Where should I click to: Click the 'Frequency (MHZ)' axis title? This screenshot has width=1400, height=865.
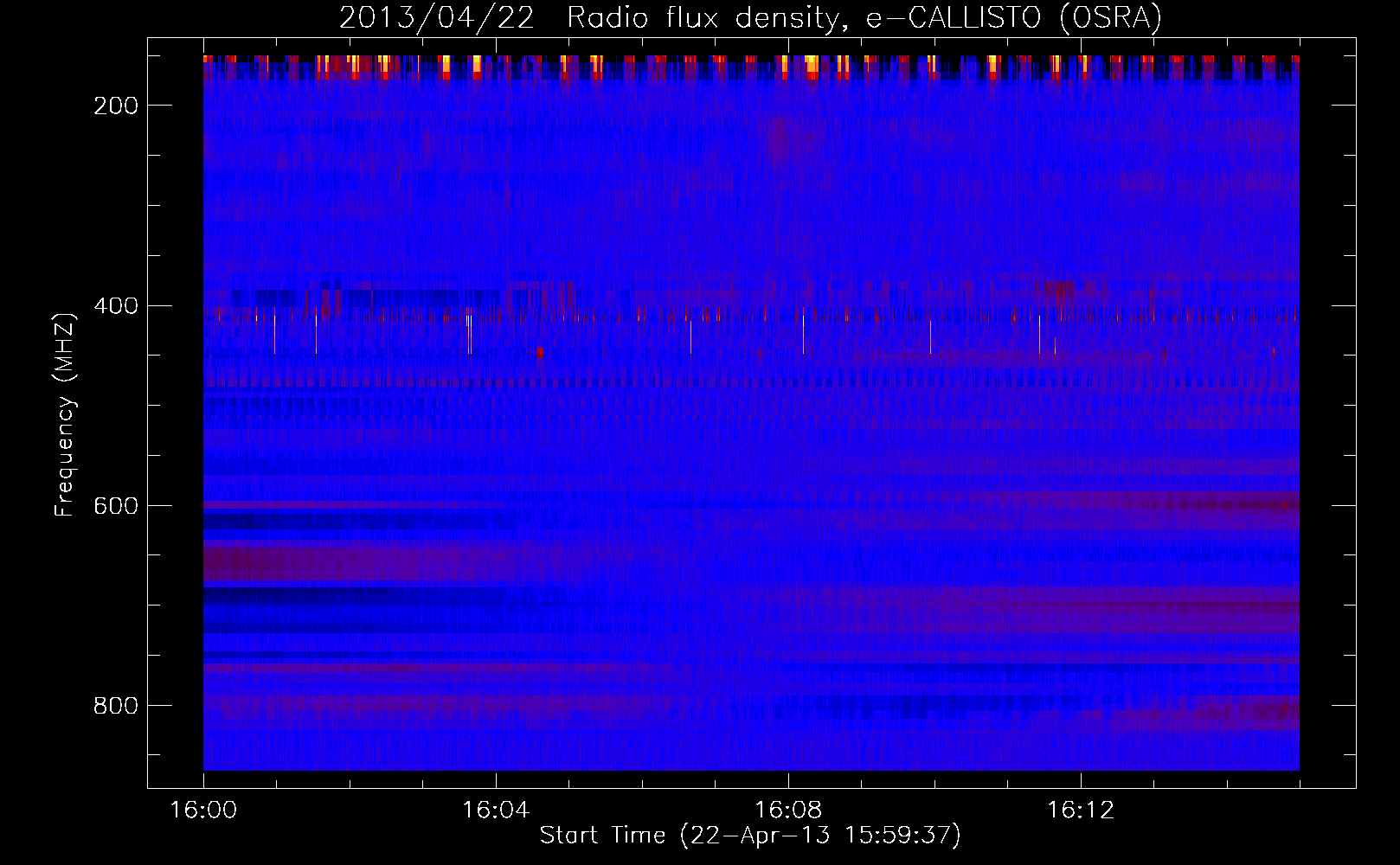pos(65,414)
